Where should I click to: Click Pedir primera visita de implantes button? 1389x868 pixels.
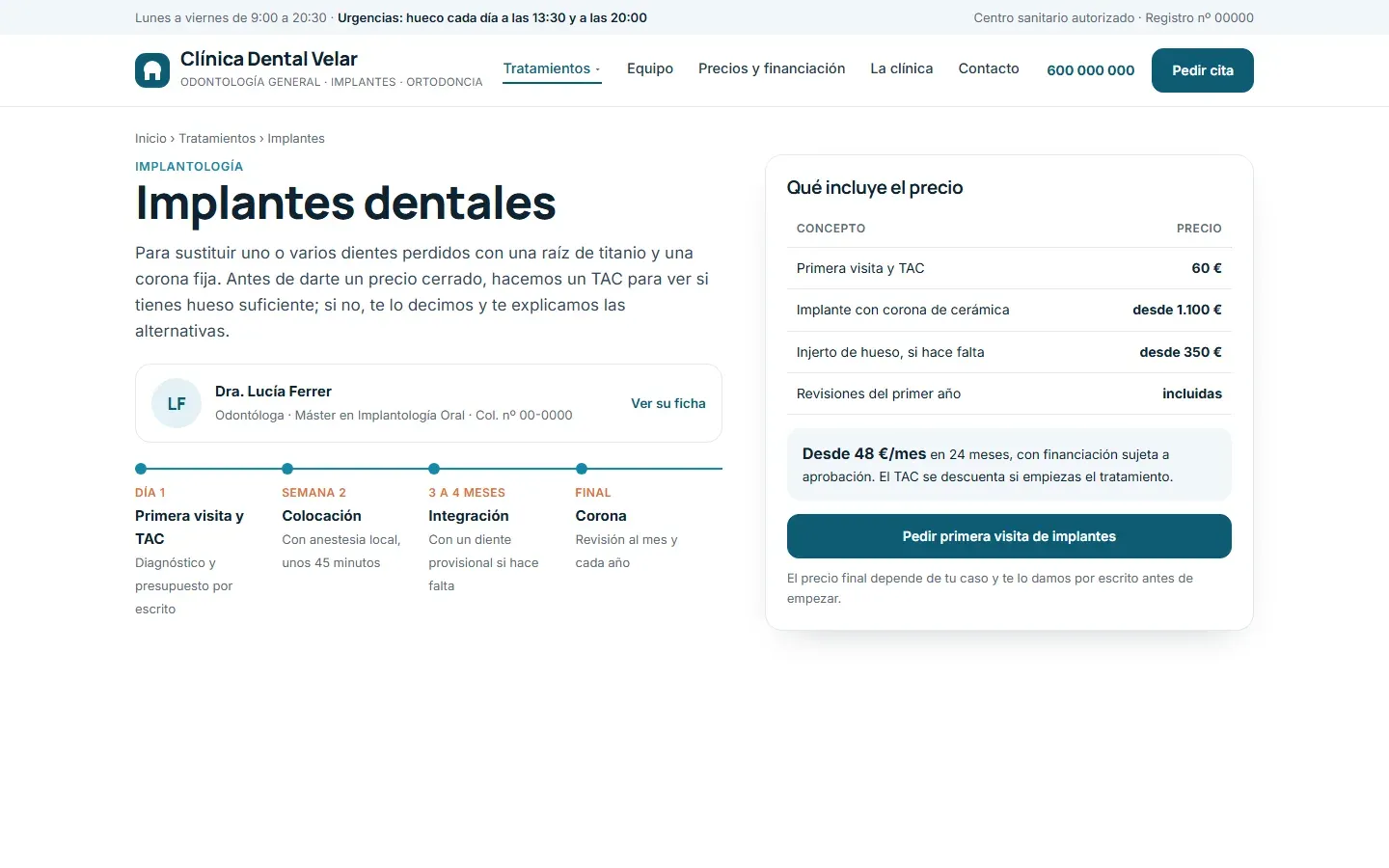[1009, 536]
